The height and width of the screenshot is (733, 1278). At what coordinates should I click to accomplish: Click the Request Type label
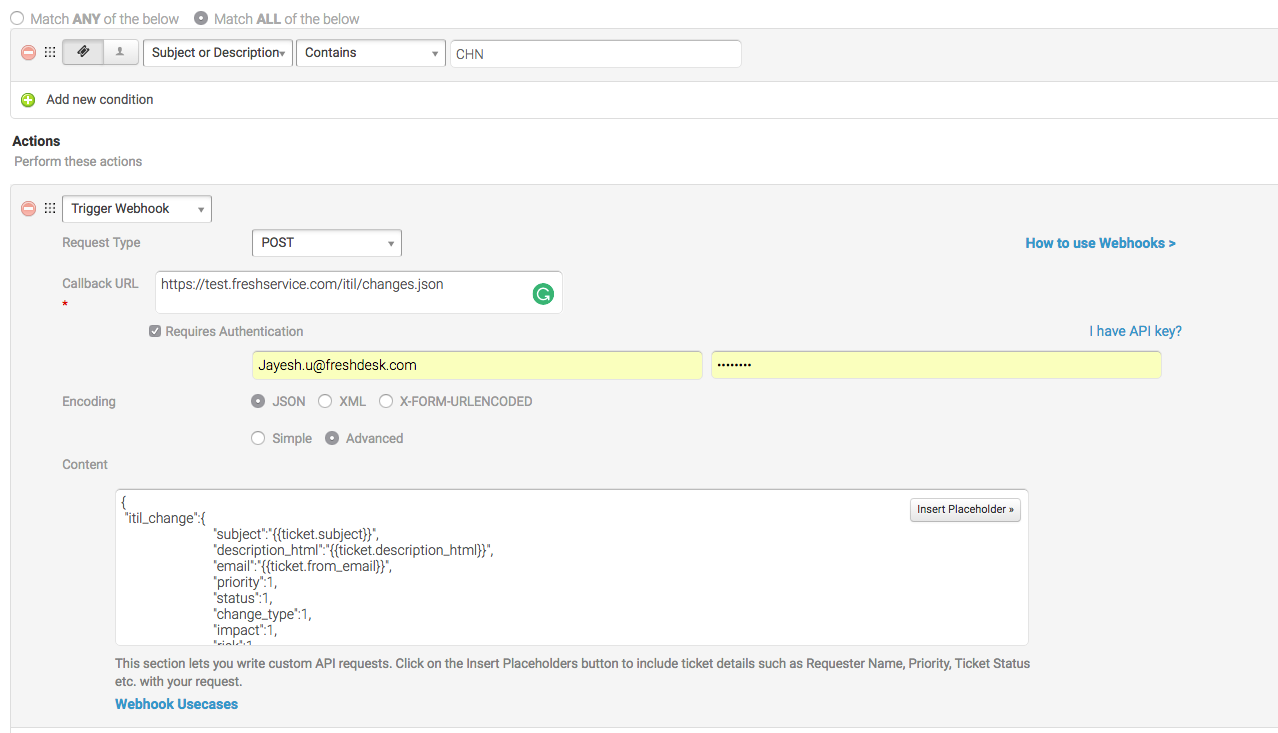[x=101, y=243]
